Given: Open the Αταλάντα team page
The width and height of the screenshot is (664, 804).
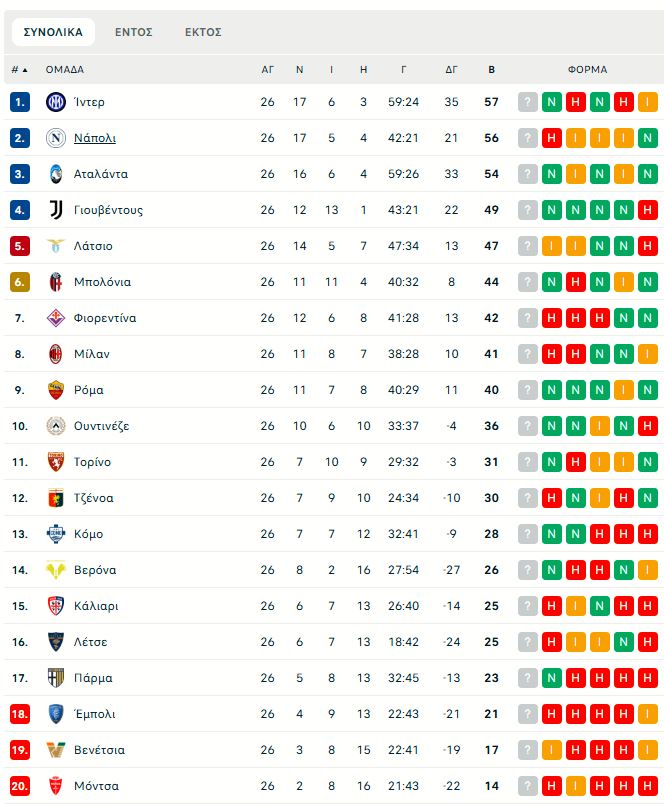Looking at the screenshot, I should click(101, 174).
